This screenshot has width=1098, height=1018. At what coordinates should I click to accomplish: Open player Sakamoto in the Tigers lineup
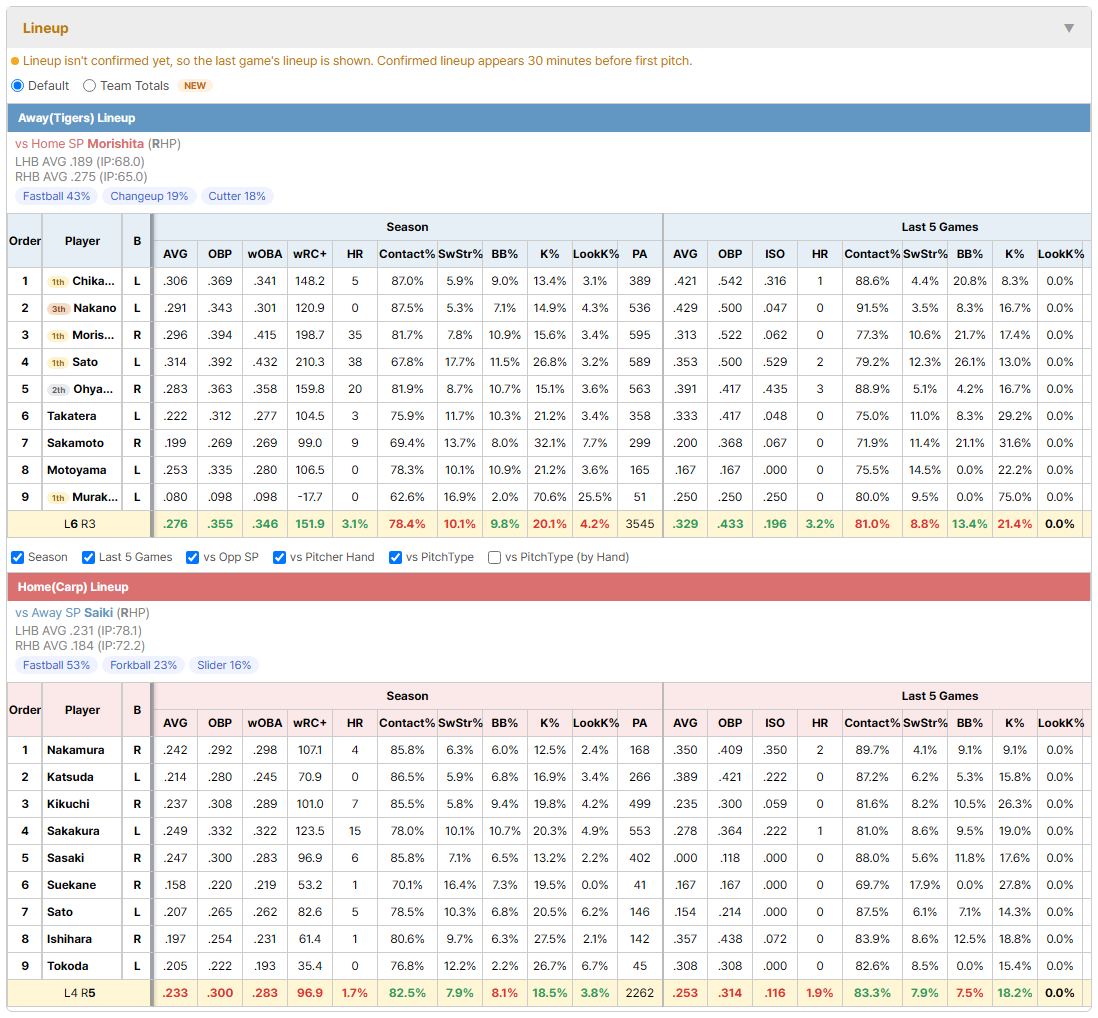[75, 443]
